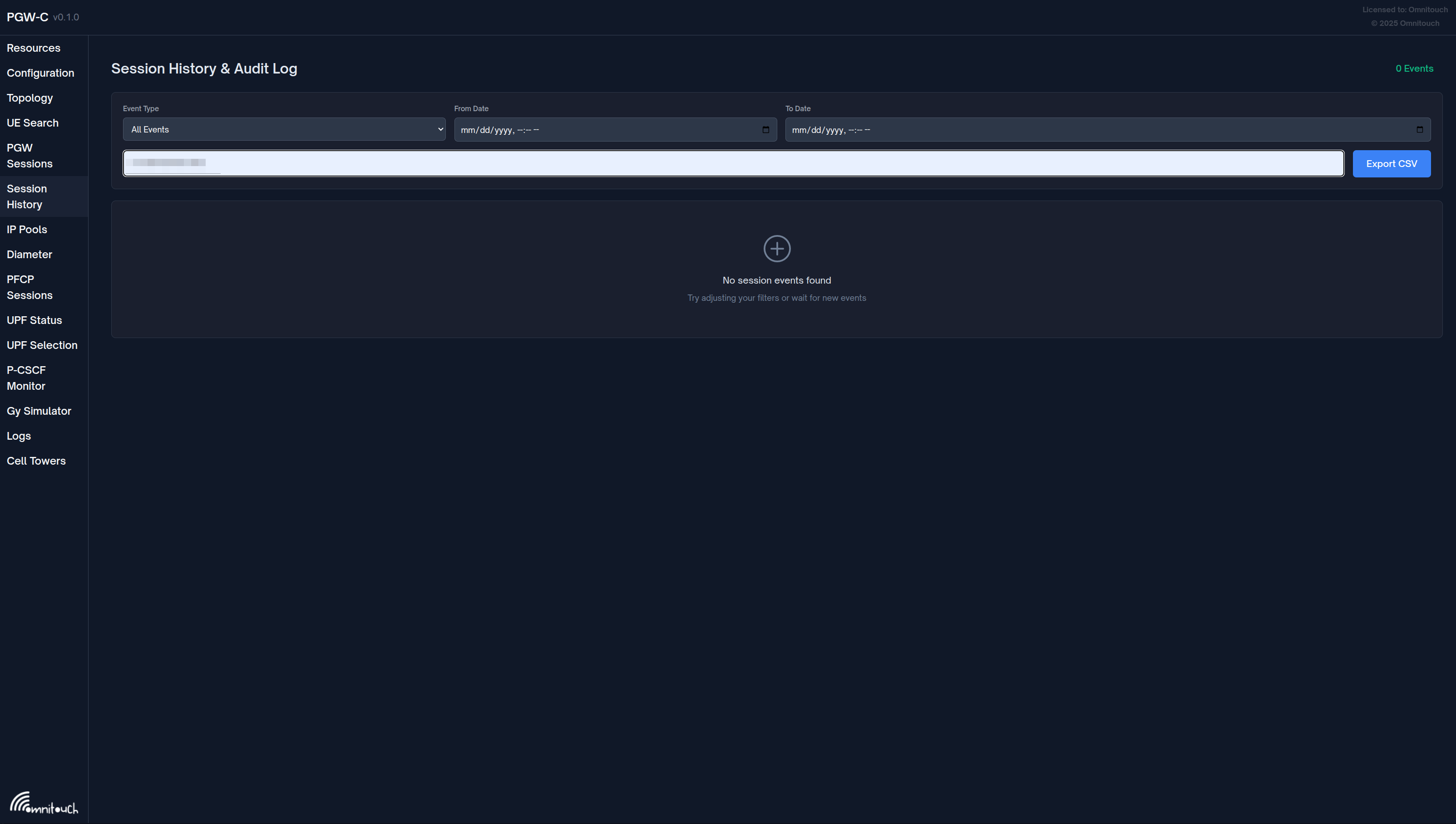Image resolution: width=1456 pixels, height=824 pixels.
Task: Open the Diameter page
Action: pos(29,254)
